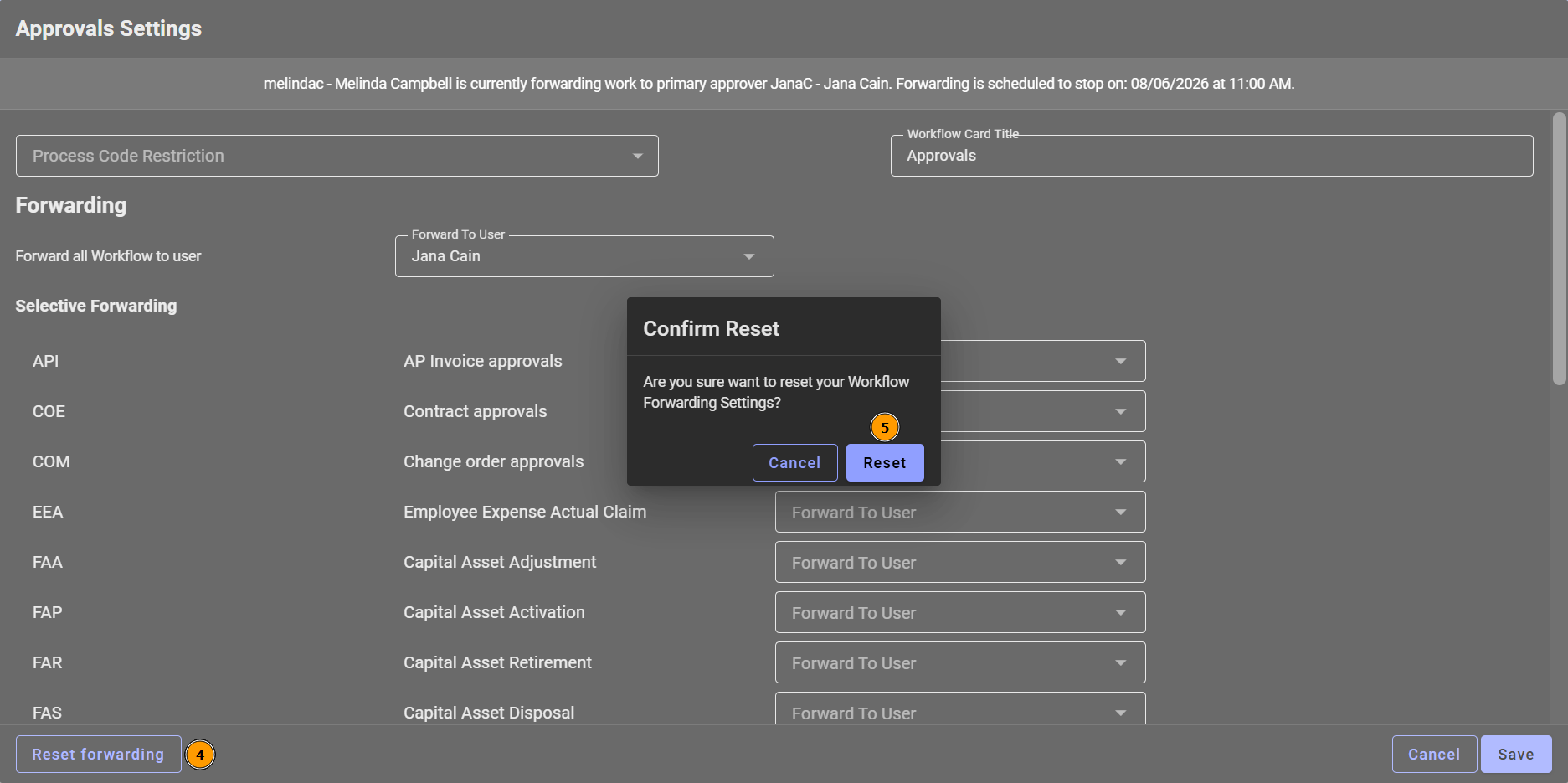Click the reset confirmation question text
The width and height of the screenshot is (1568, 783).
coord(776,392)
